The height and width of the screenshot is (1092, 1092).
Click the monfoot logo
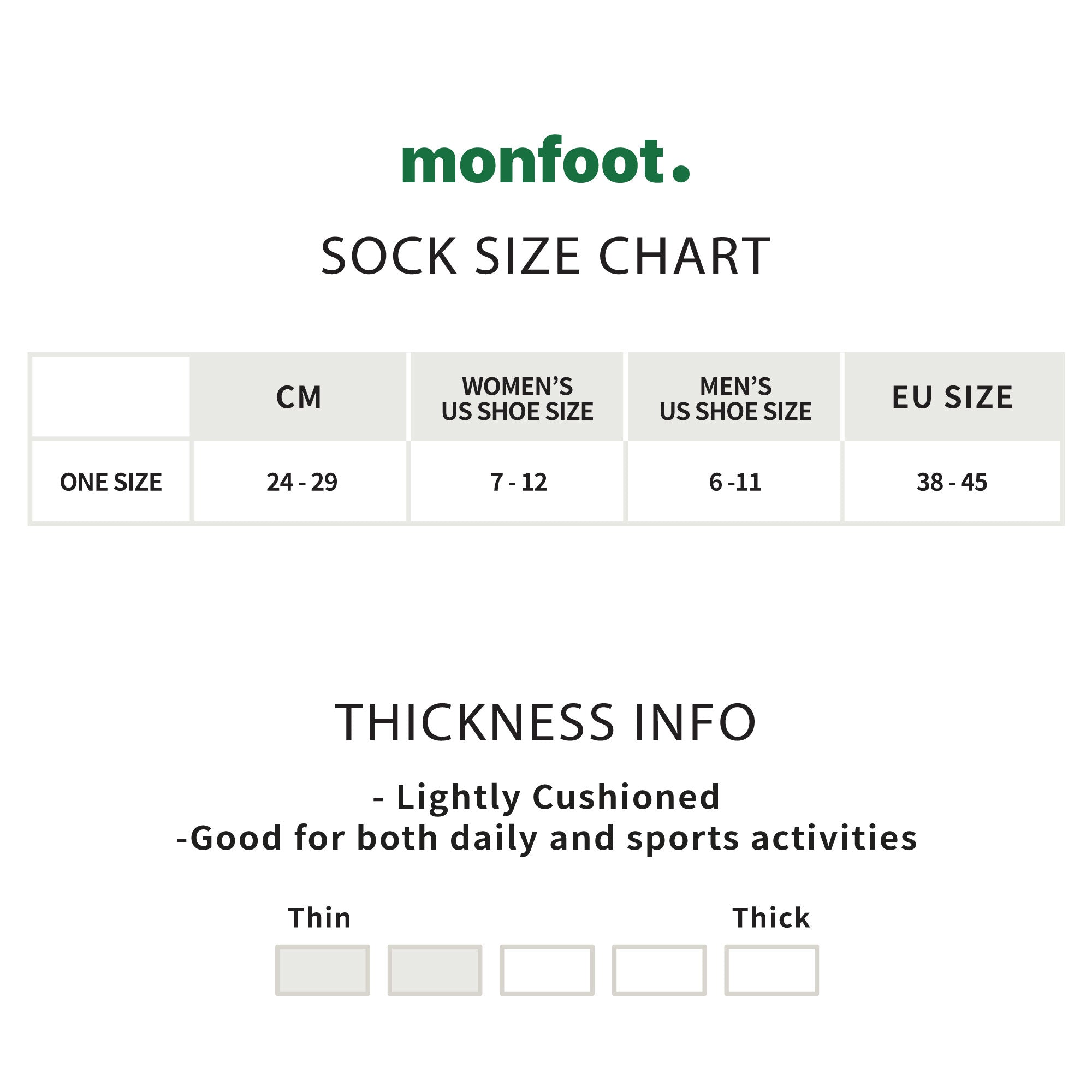tap(544, 161)
